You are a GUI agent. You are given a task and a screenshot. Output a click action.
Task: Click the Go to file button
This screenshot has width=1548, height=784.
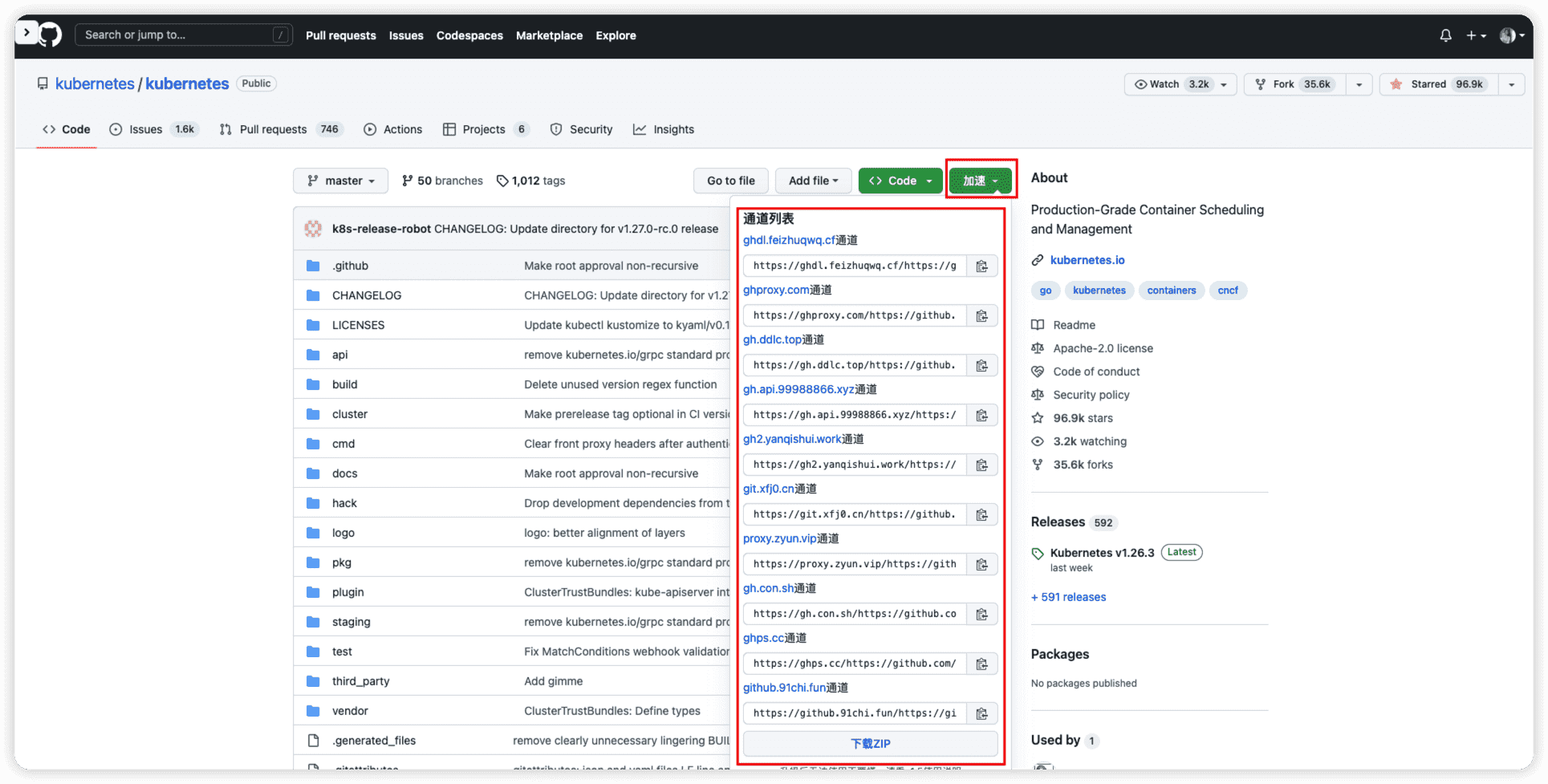pos(731,181)
